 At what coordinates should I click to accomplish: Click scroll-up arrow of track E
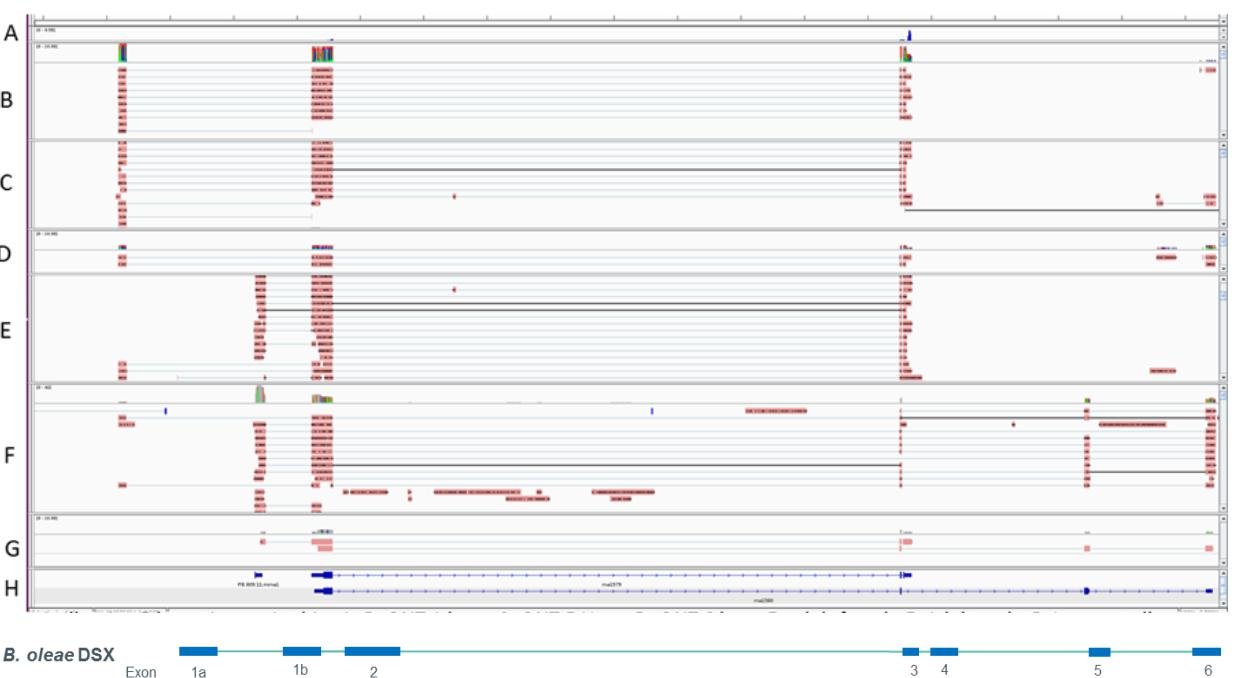[x=1225, y=279]
